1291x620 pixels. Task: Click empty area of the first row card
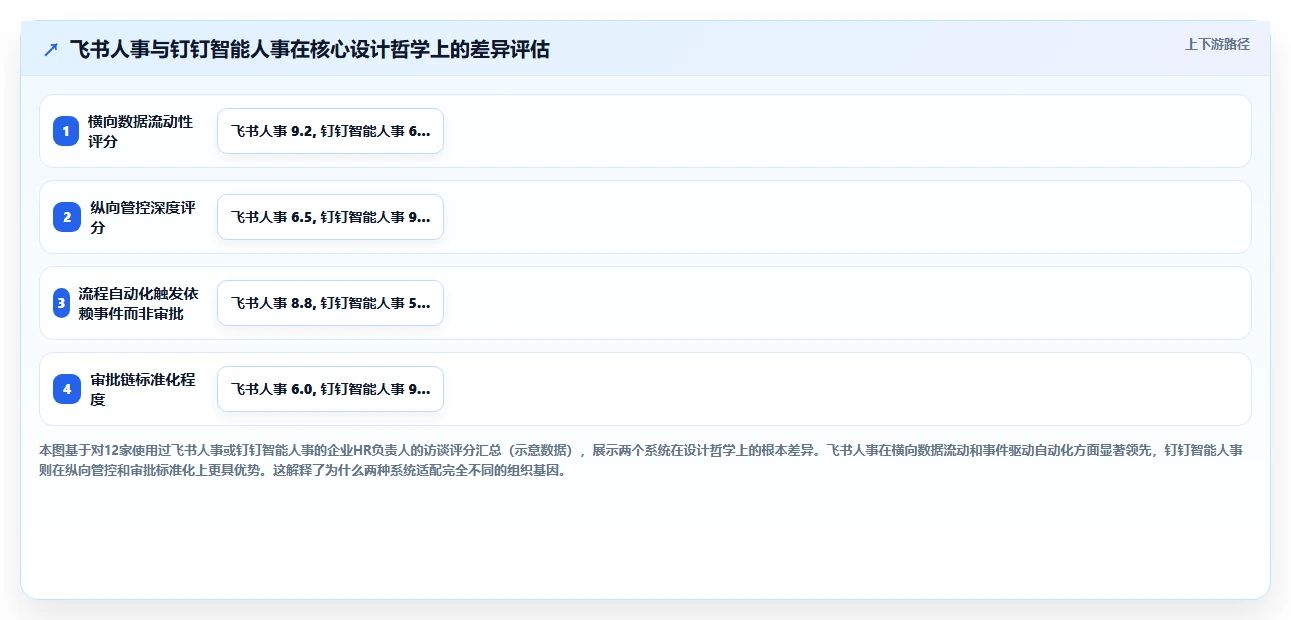coord(845,131)
